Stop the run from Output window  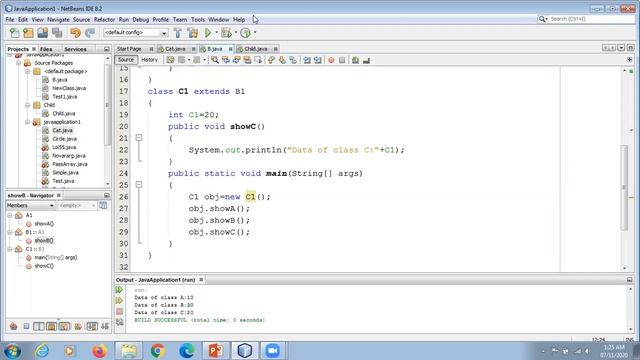pos(119,311)
